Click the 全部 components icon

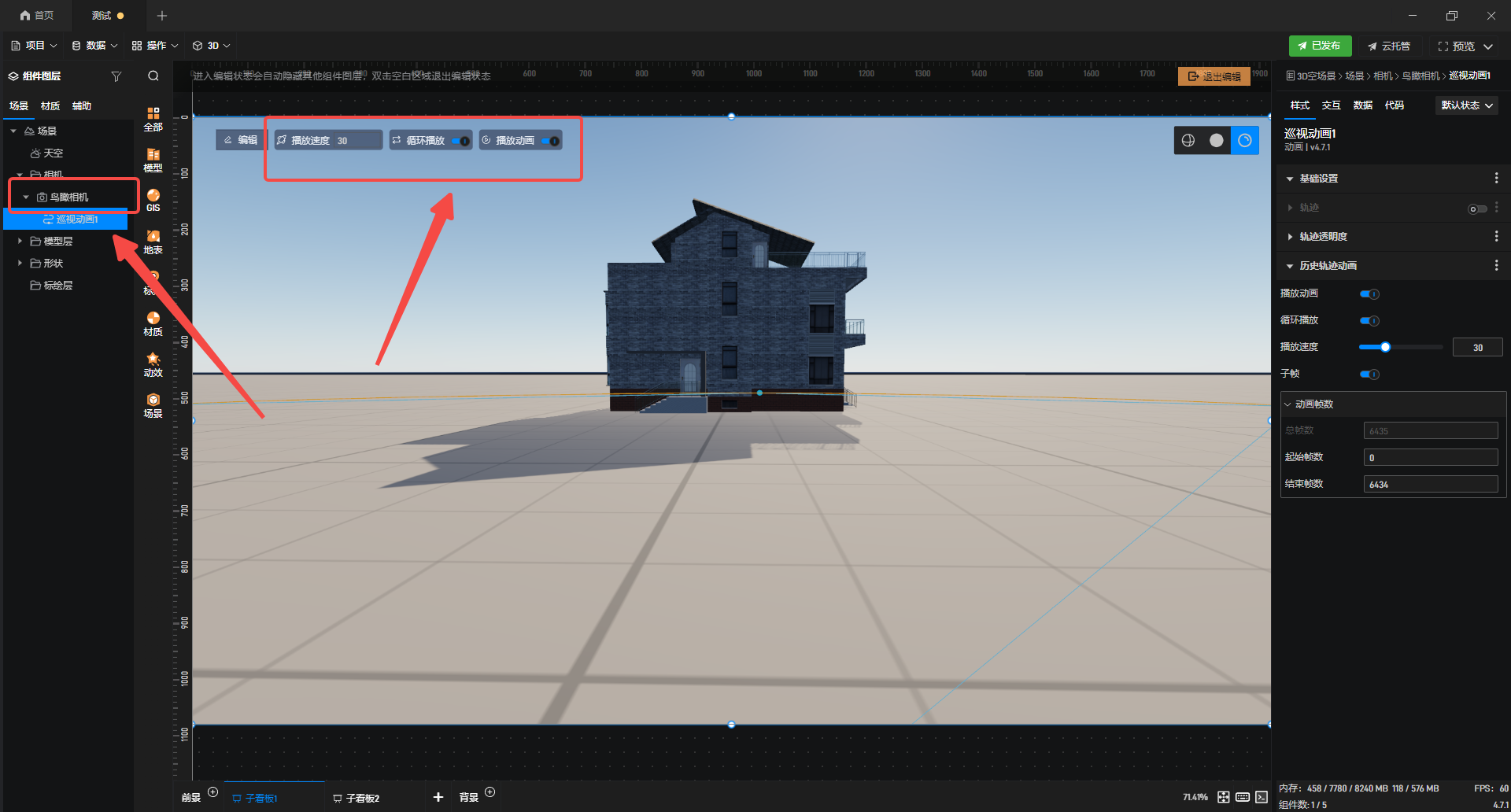153,119
